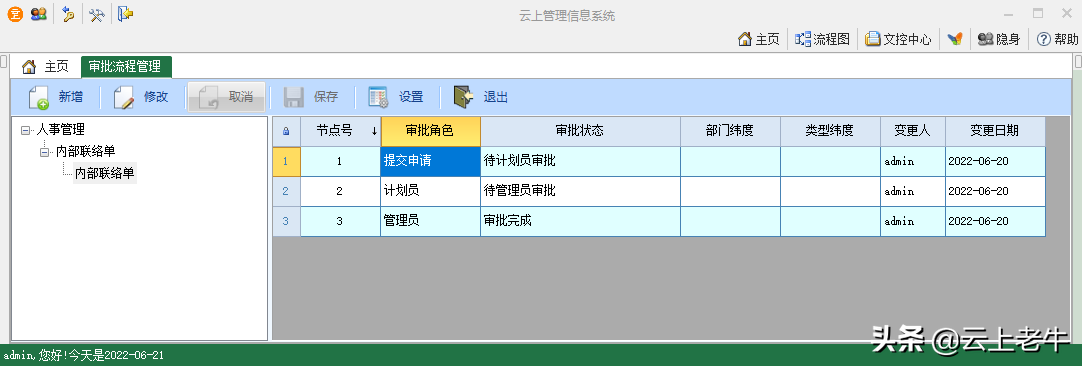Screen dimensions: 1082x366
Task: Click the key password icon
Action: pos(68,14)
